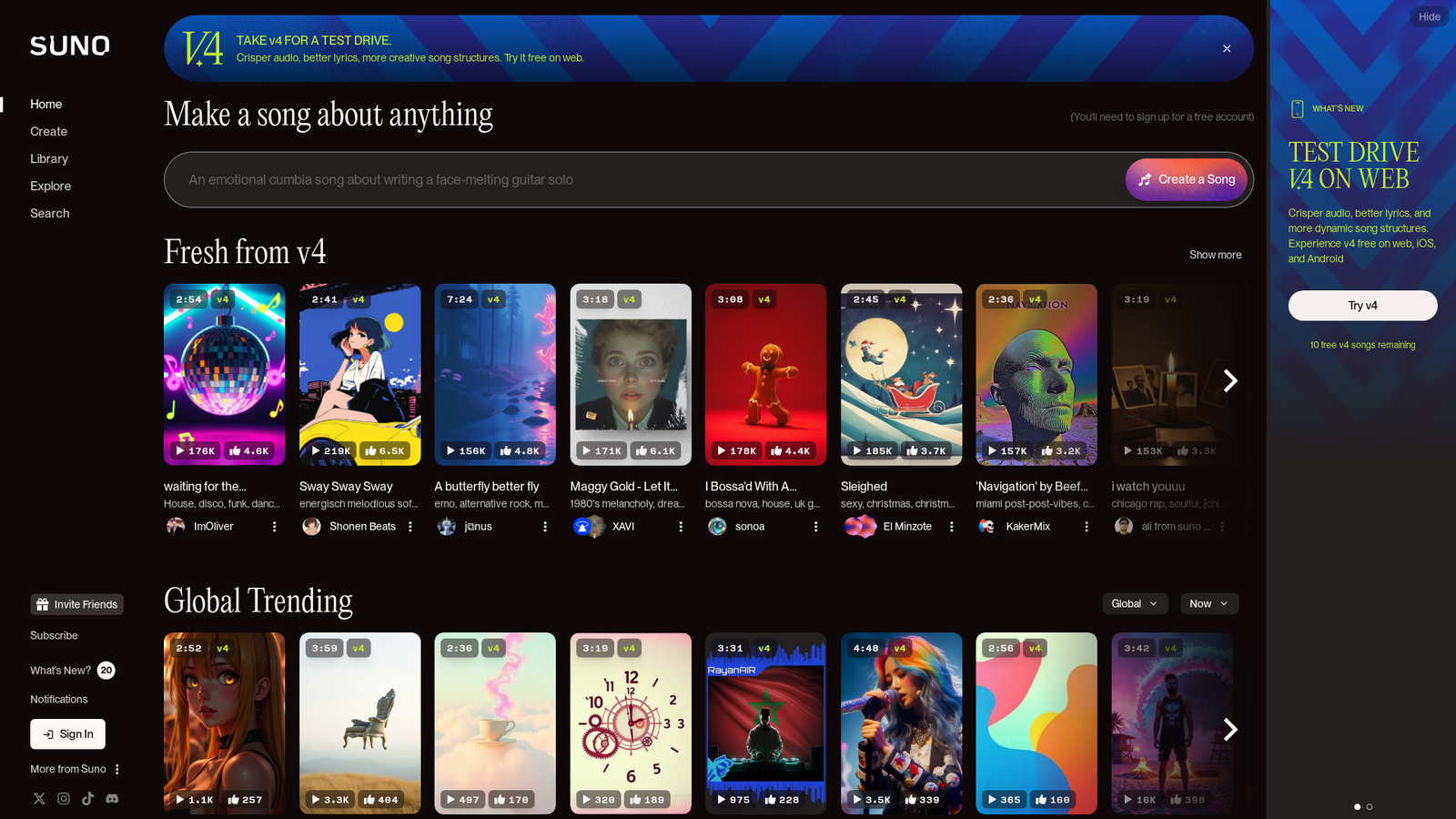Click sonoa profile avatar
The height and width of the screenshot is (819, 1456).
point(717,526)
